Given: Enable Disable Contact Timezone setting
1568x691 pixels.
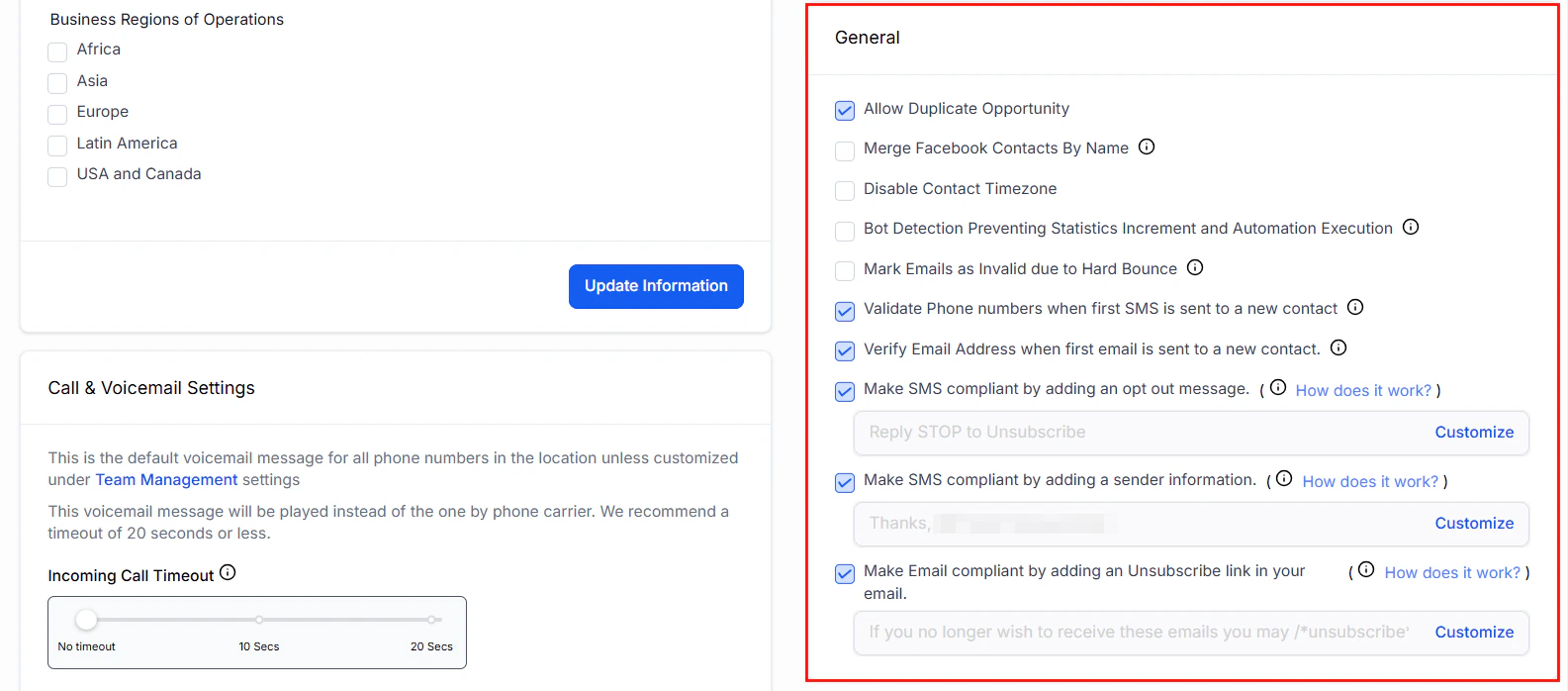Looking at the screenshot, I should [844, 190].
